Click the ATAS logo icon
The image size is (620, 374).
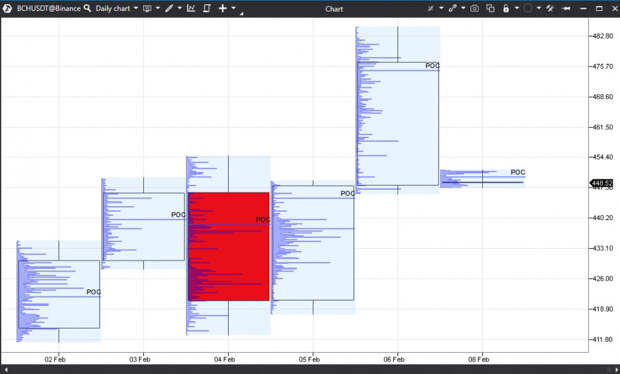7,8
